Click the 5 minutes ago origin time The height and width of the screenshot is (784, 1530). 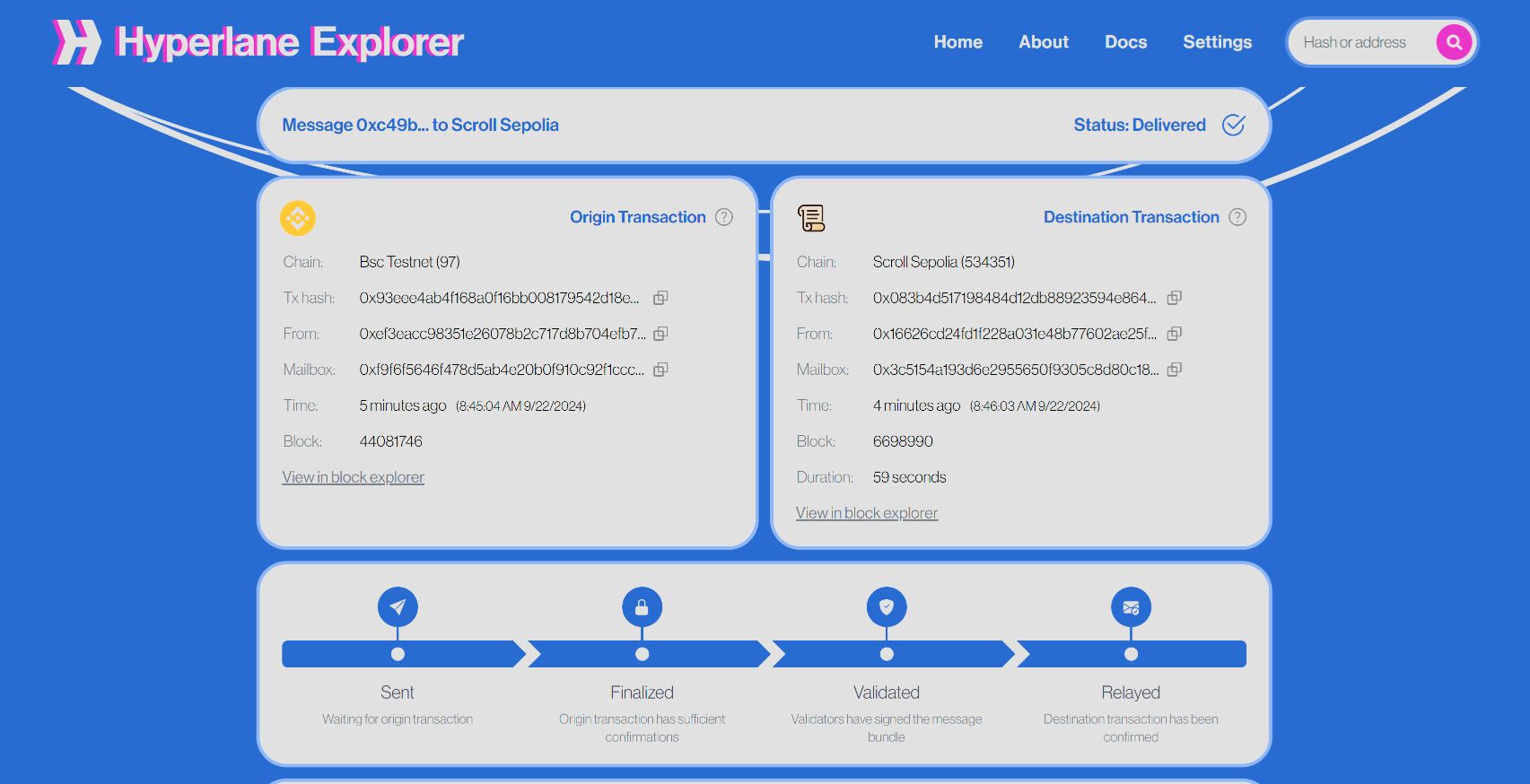tap(403, 405)
